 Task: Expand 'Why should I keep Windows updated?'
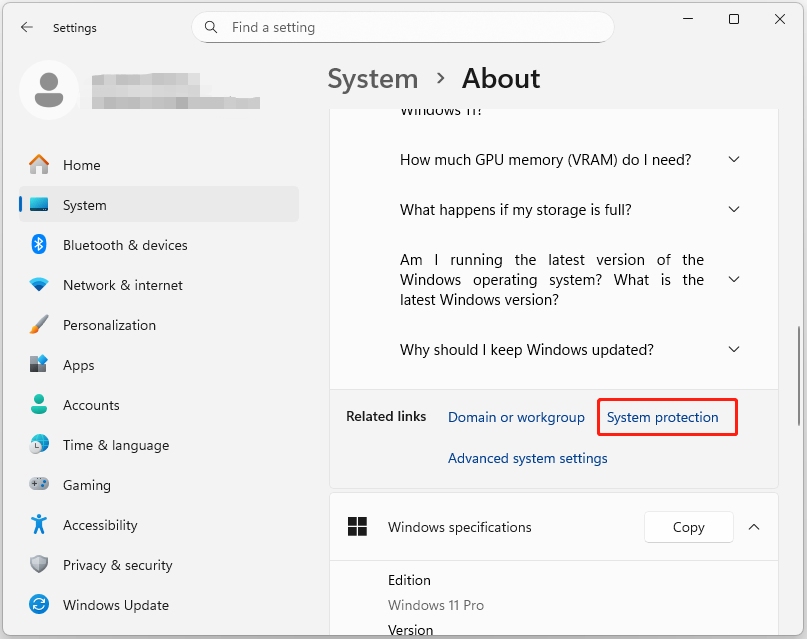pos(734,349)
